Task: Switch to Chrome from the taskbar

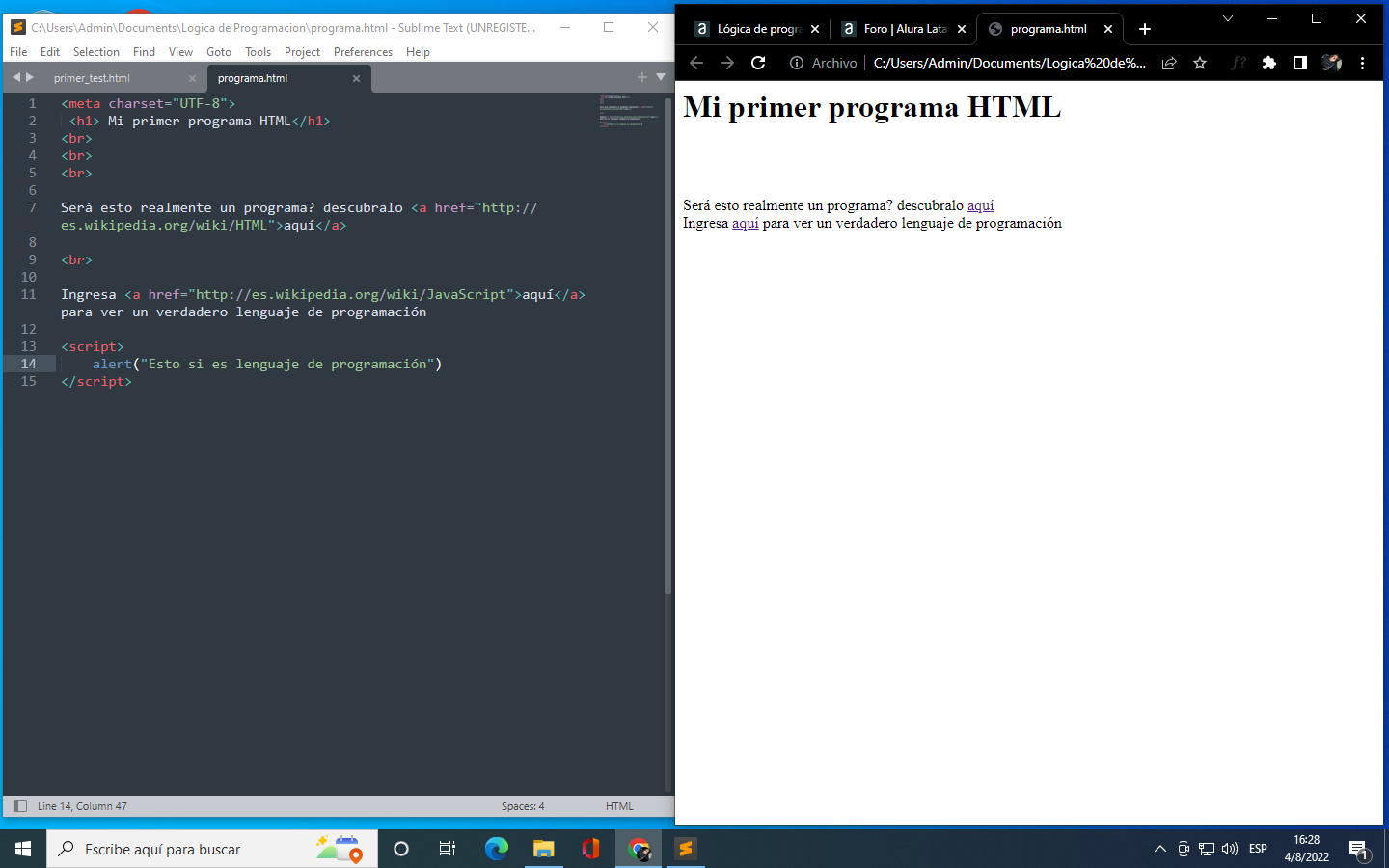Action: point(639,849)
